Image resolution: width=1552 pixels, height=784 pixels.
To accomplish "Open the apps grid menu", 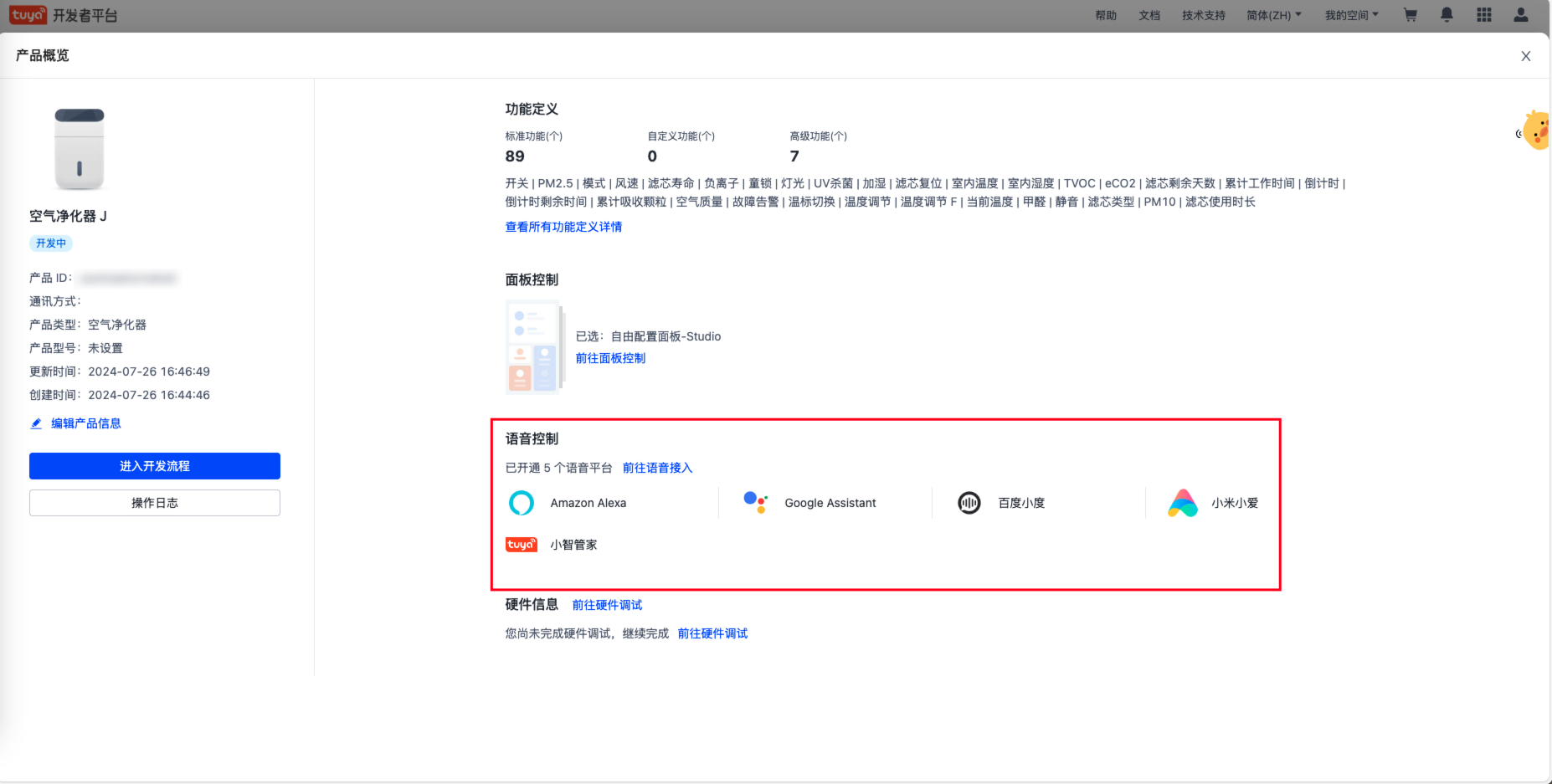I will click(1483, 15).
